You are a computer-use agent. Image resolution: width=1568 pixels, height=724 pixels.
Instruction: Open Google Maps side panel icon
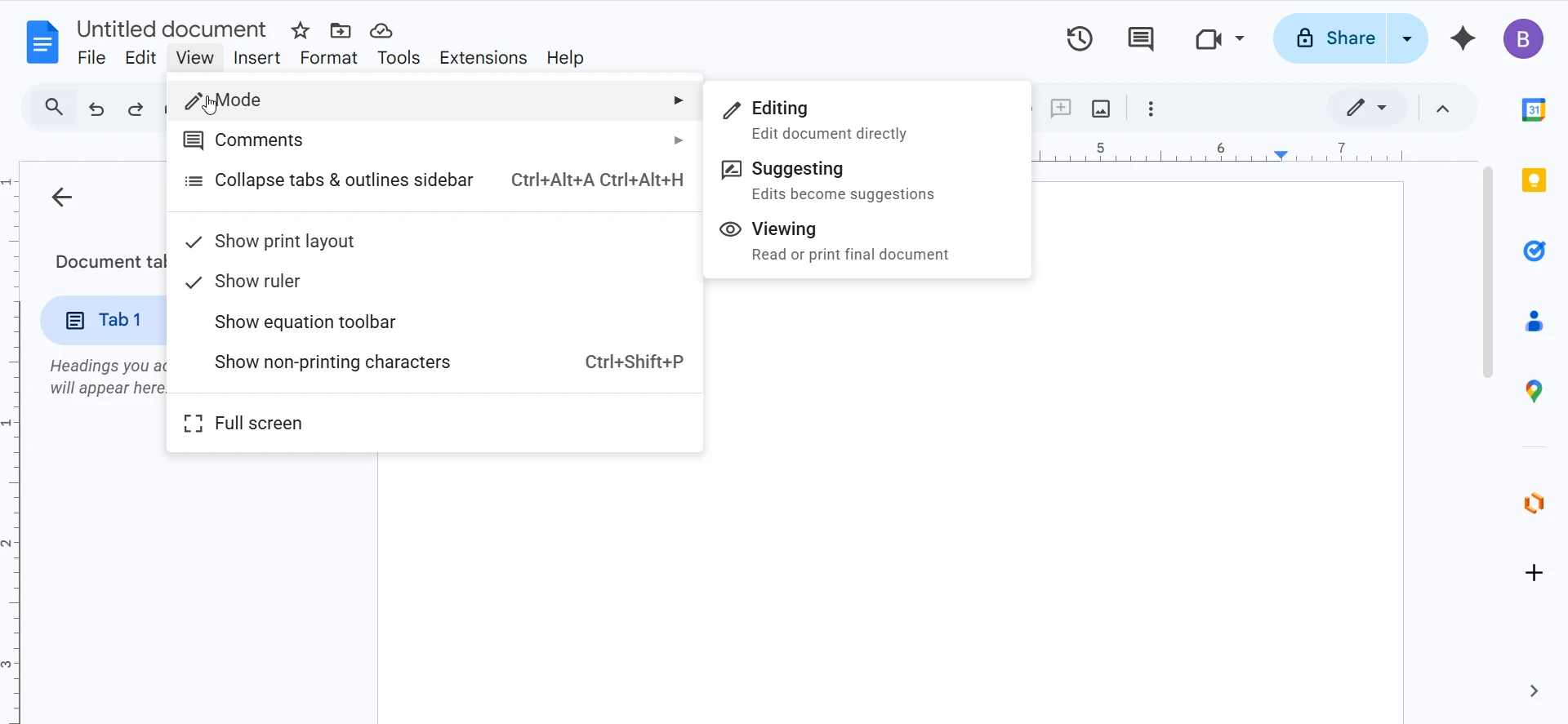1534,392
